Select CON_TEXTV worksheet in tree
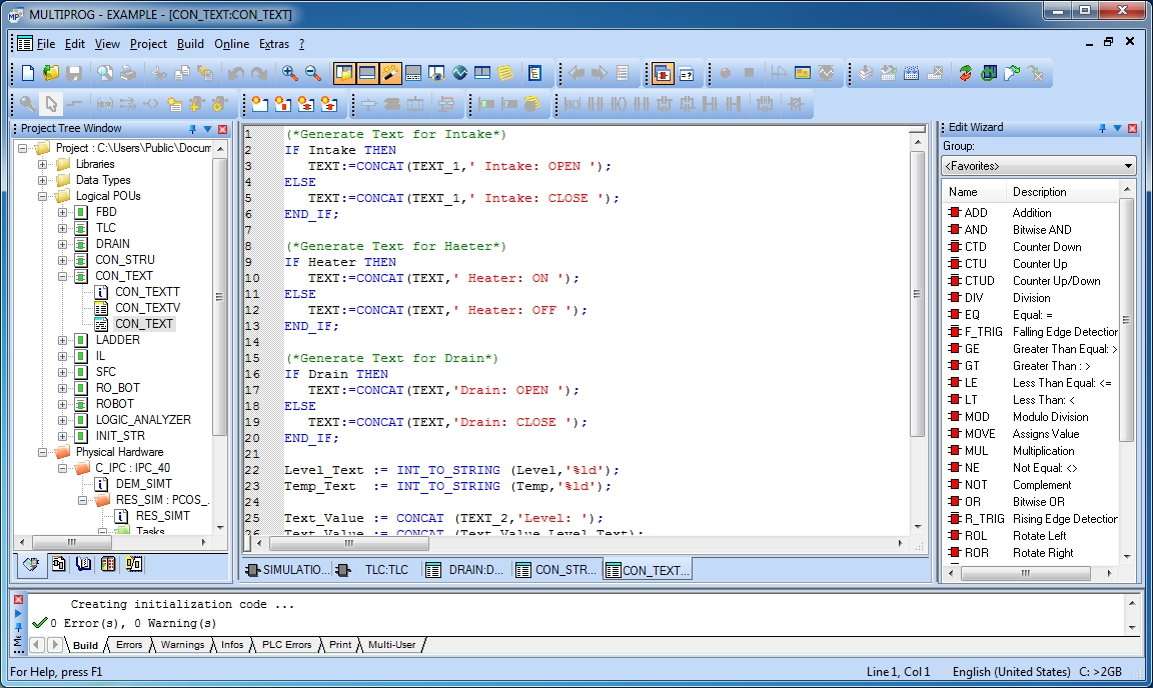Image resolution: width=1153 pixels, height=688 pixels. 147,308
